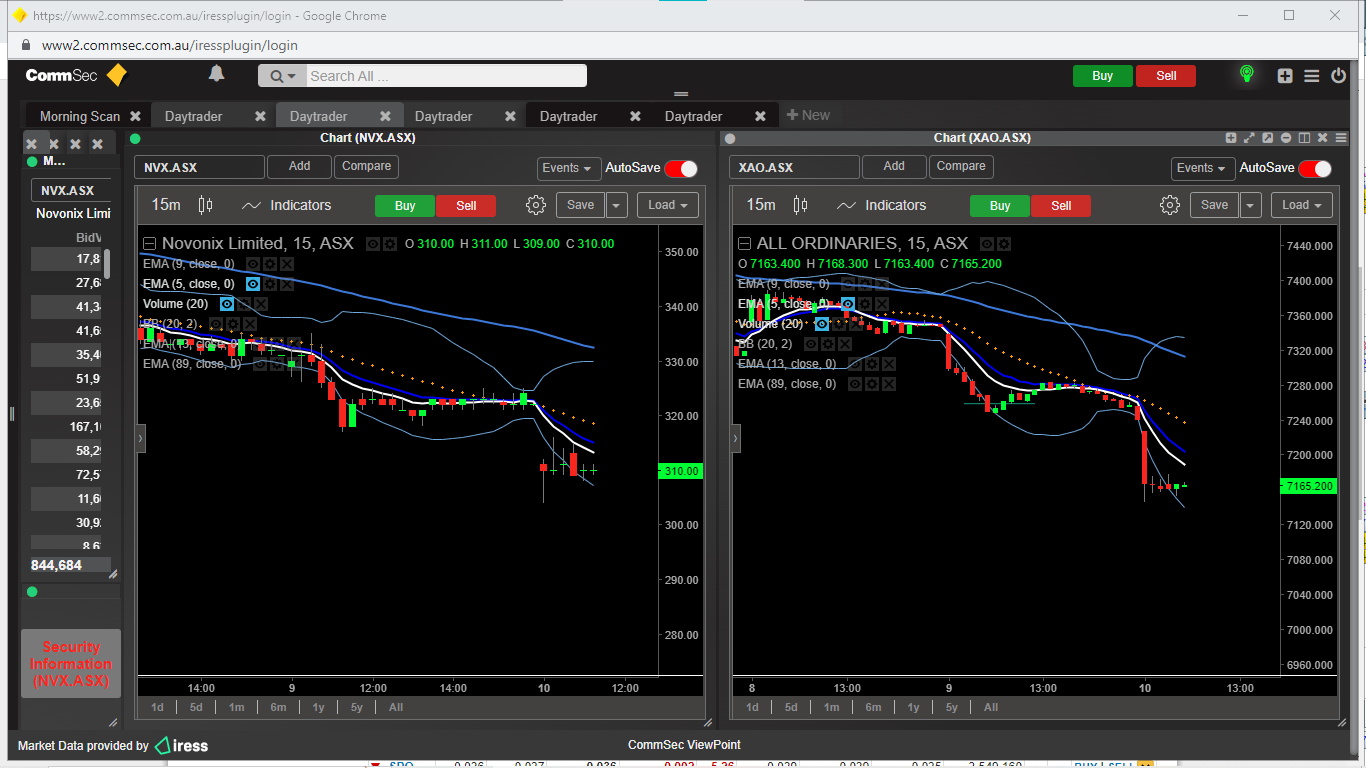Viewport: 1366px width, 768px height.
Task: Toggle visibility of NVX EMA (5, close, 0)
Action: (253, 284)
